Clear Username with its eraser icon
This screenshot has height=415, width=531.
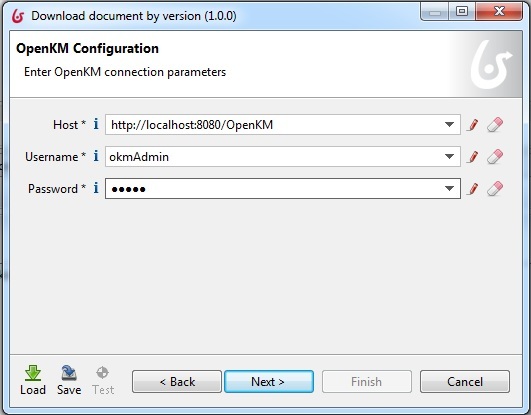click(x=495, y=157)
